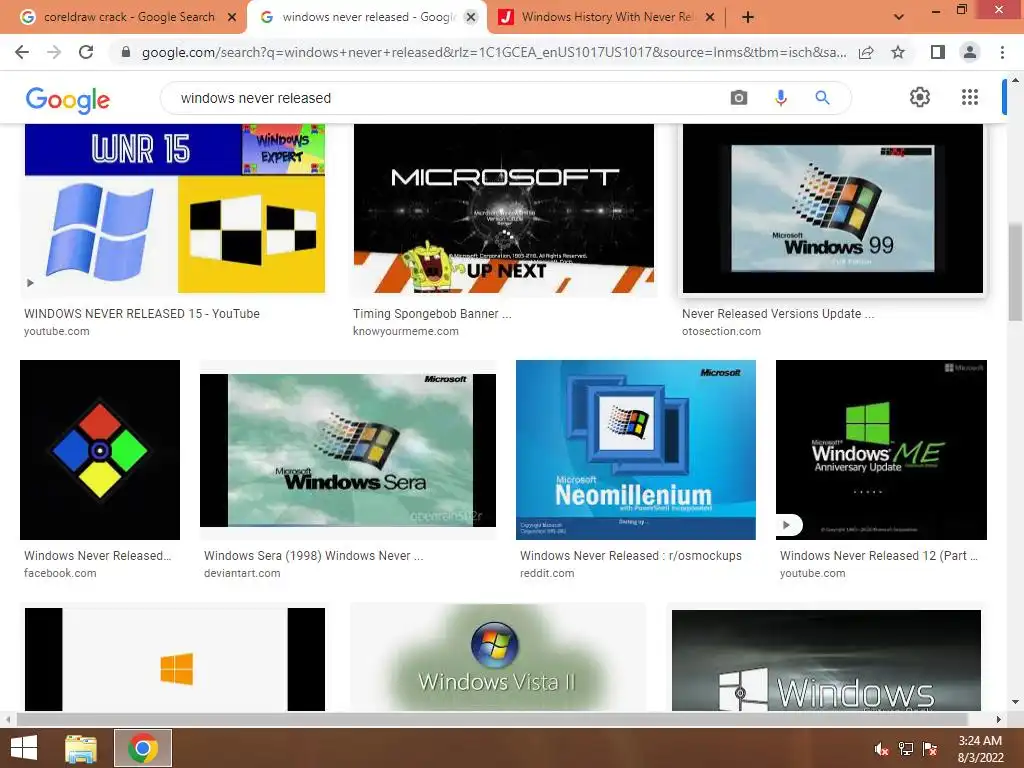
Task: Open the Windows Sera thumbnail
Action: [x=348, y=450]
